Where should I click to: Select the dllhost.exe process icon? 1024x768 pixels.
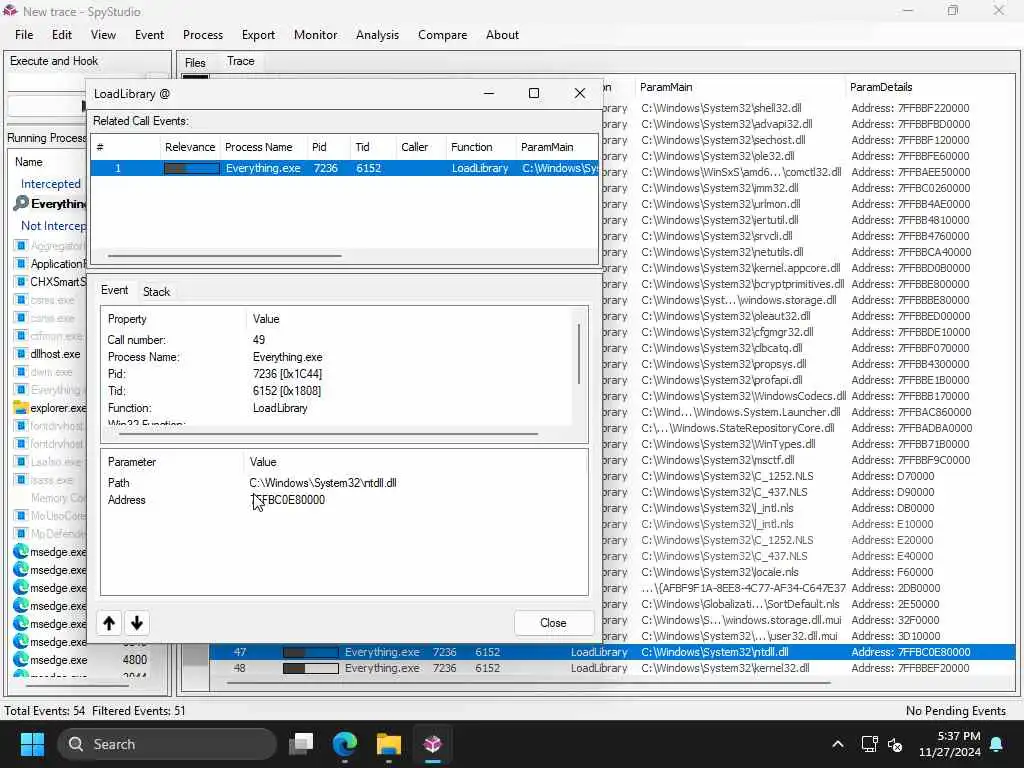click(21, 354)
